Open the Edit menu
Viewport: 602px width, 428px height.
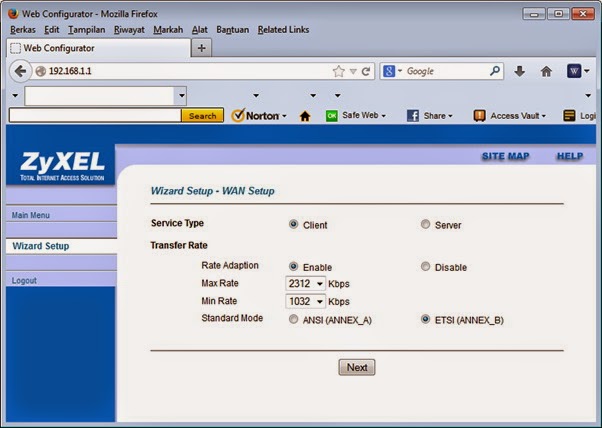(51, 30)
